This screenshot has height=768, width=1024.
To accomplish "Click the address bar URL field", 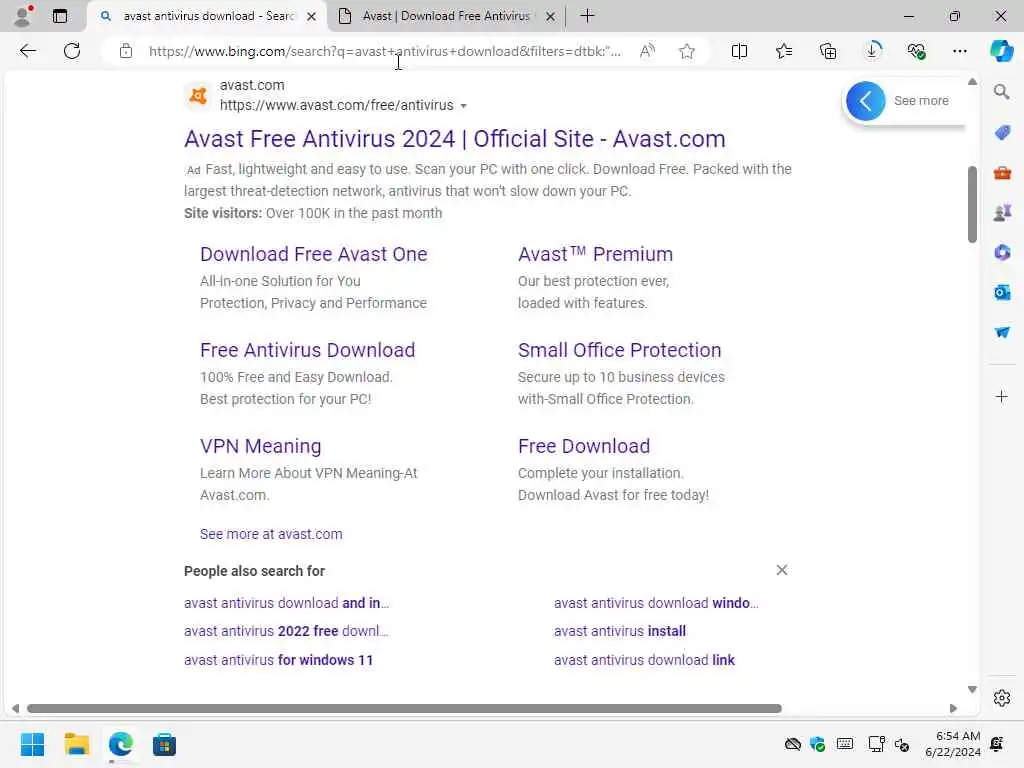I will (x=385, y=51).
